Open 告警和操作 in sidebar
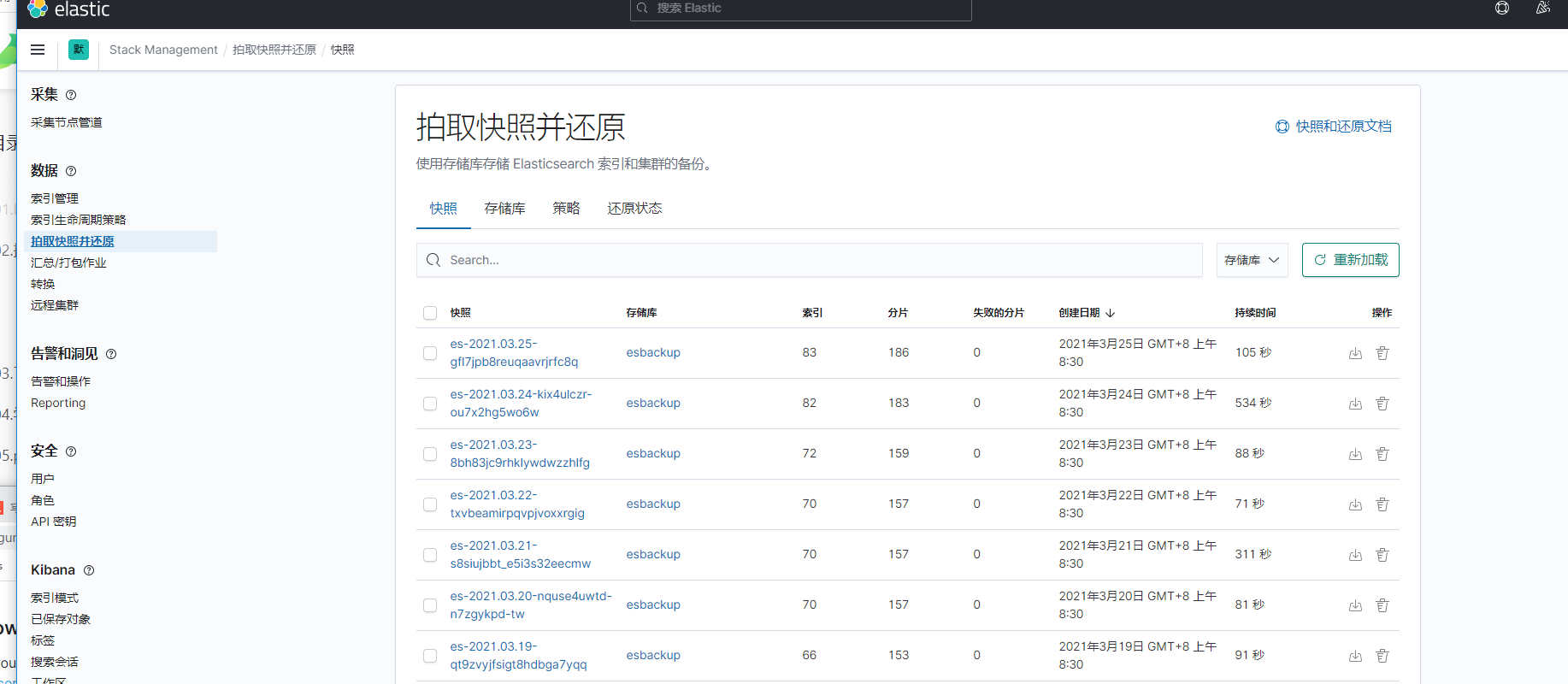1568x684 pixels. pos(61,381)
